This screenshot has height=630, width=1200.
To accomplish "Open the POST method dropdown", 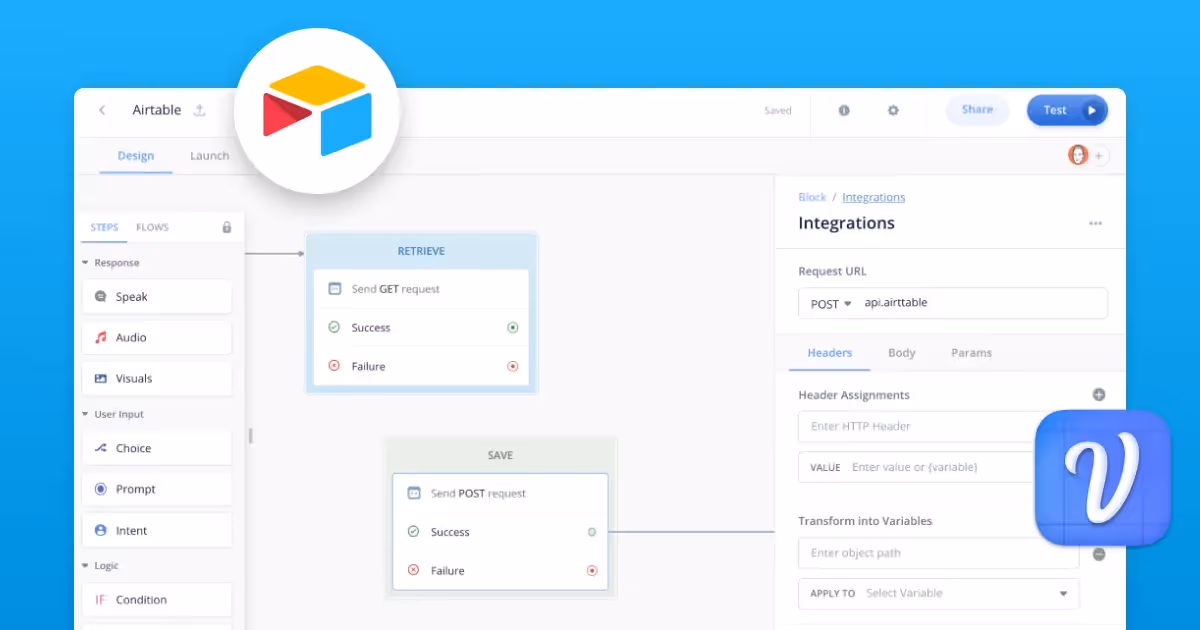I will pos(831,304).
